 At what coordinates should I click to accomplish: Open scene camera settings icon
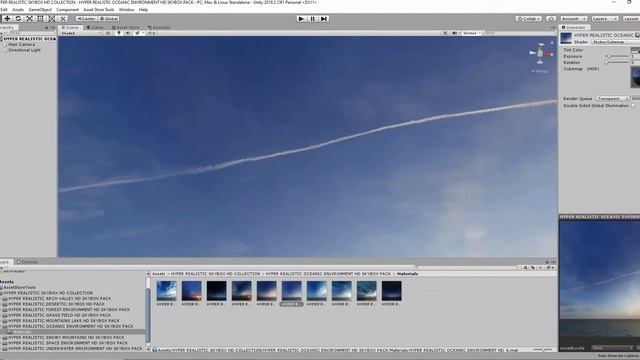point(455,33)
